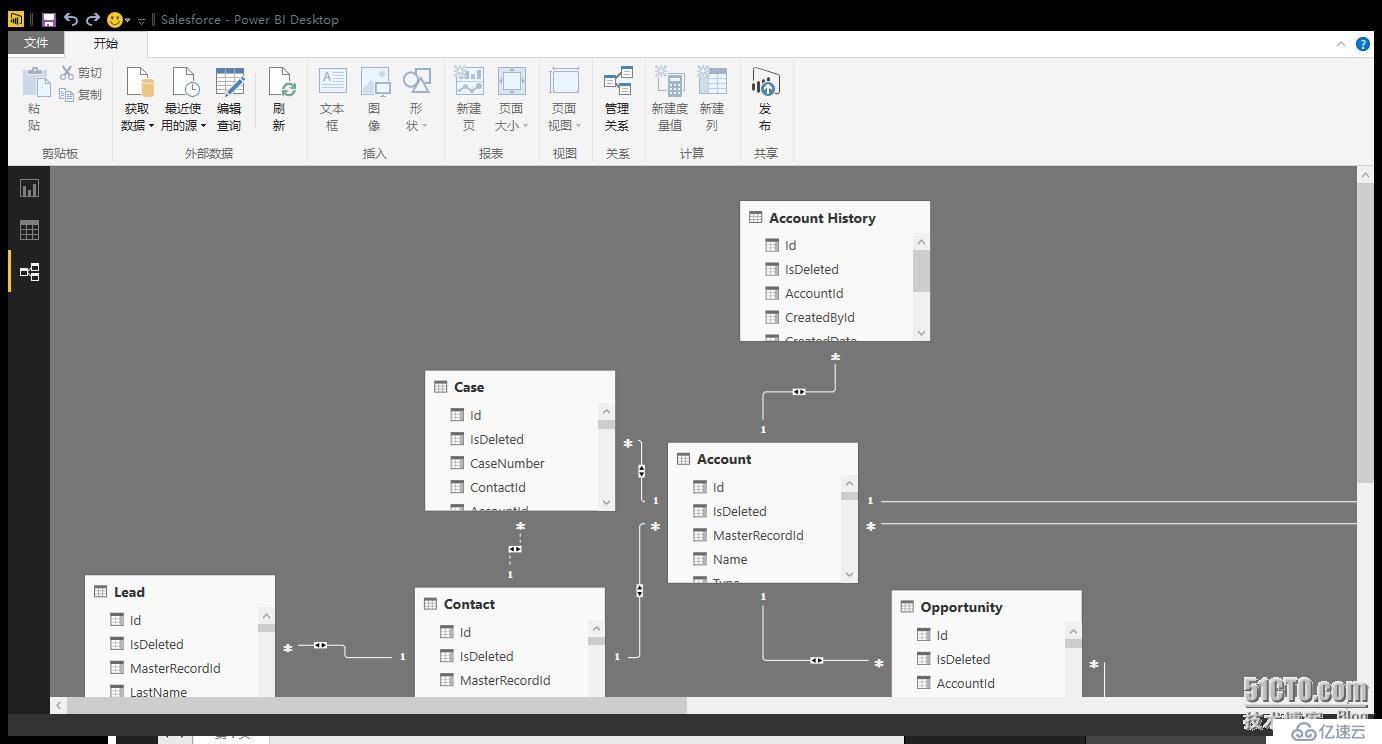Create a 新建列 new column
Image resolution: width=1382 pixels, height=744 pixels.
point(712,99)
